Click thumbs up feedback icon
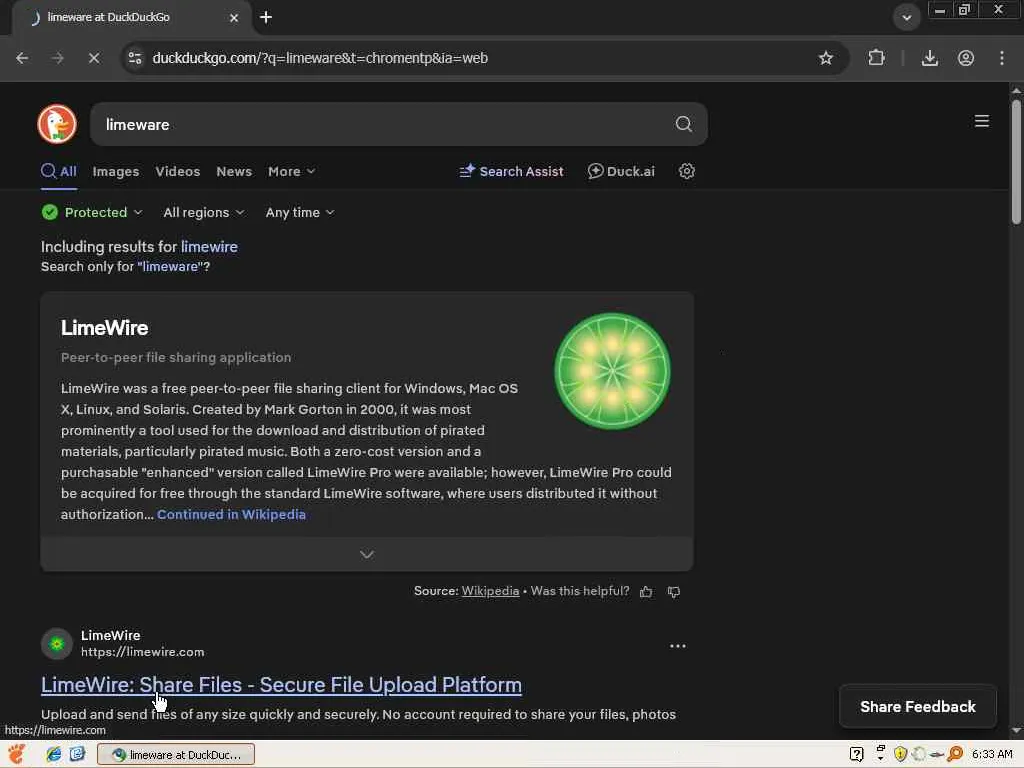The image size is (1024, 768). coord(646,592)
